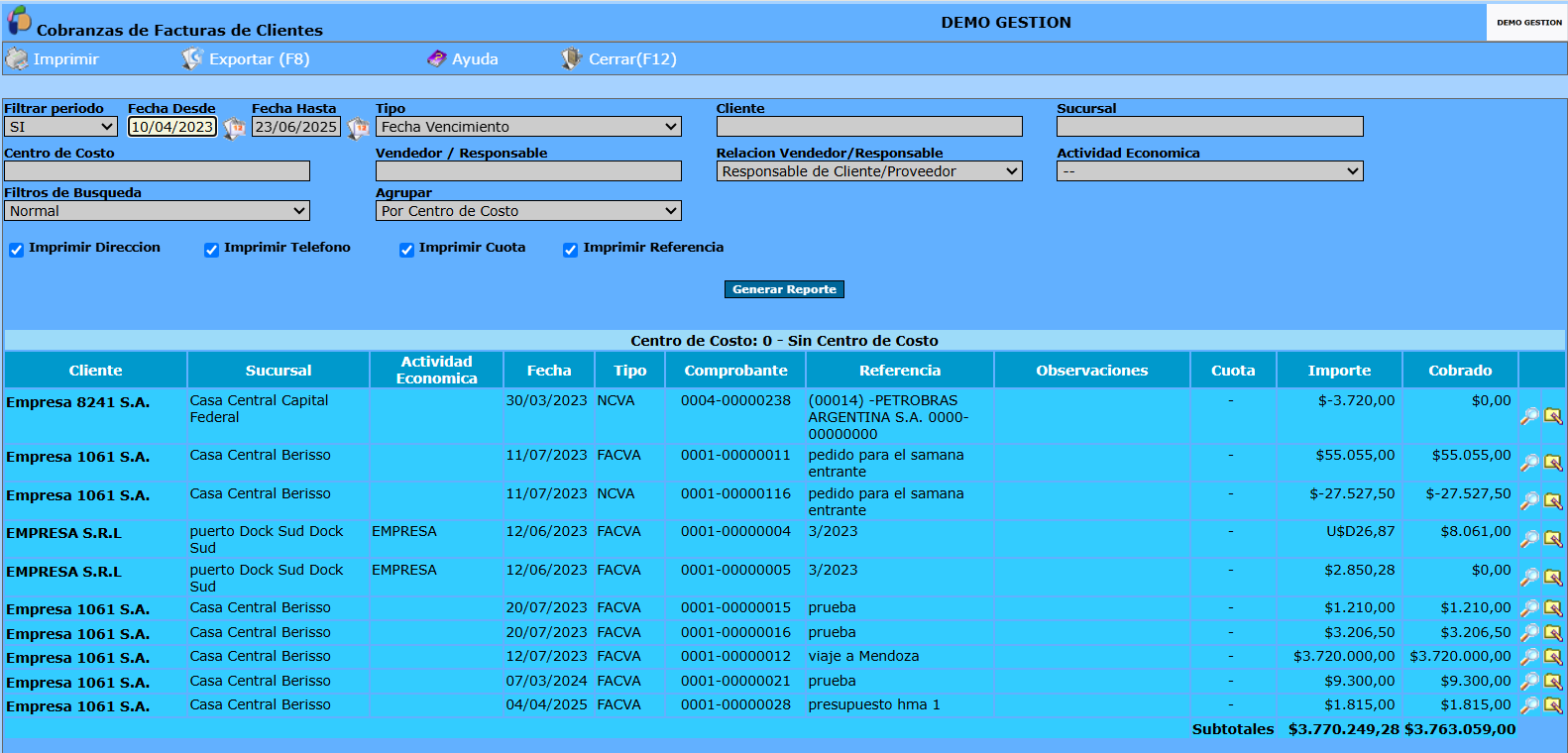Click the Importe column header
The height and width of the screenshot is (753, 1568).
pos(1339,371)
